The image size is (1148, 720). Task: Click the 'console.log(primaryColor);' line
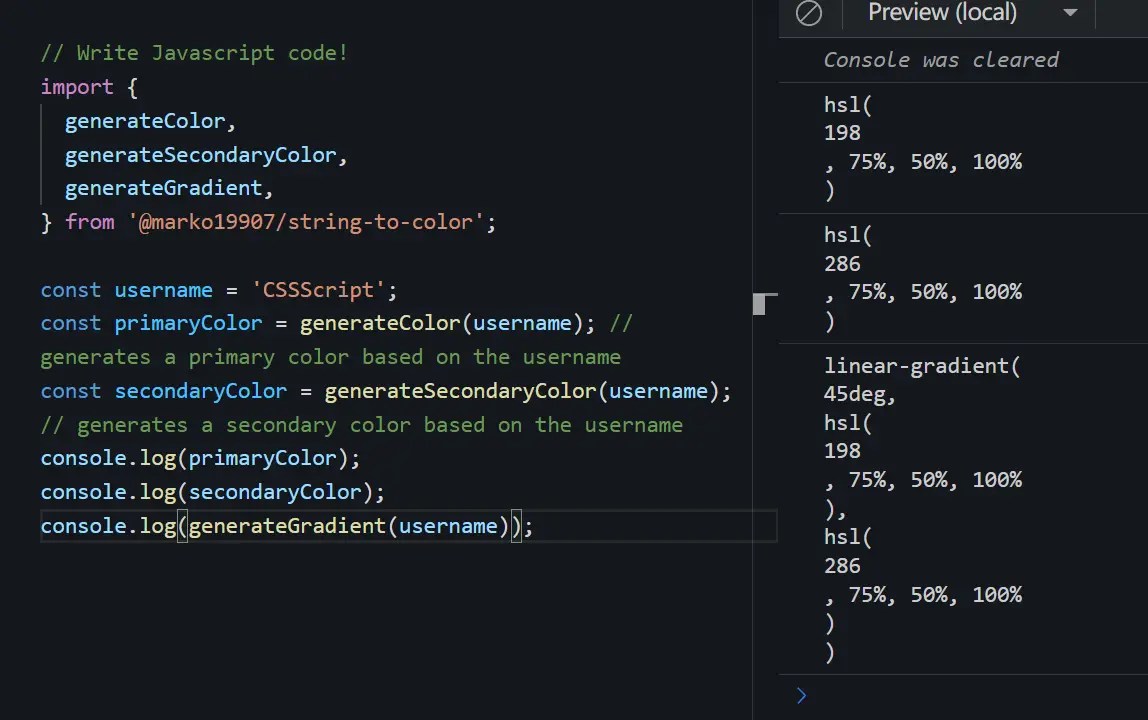[201, 459]
